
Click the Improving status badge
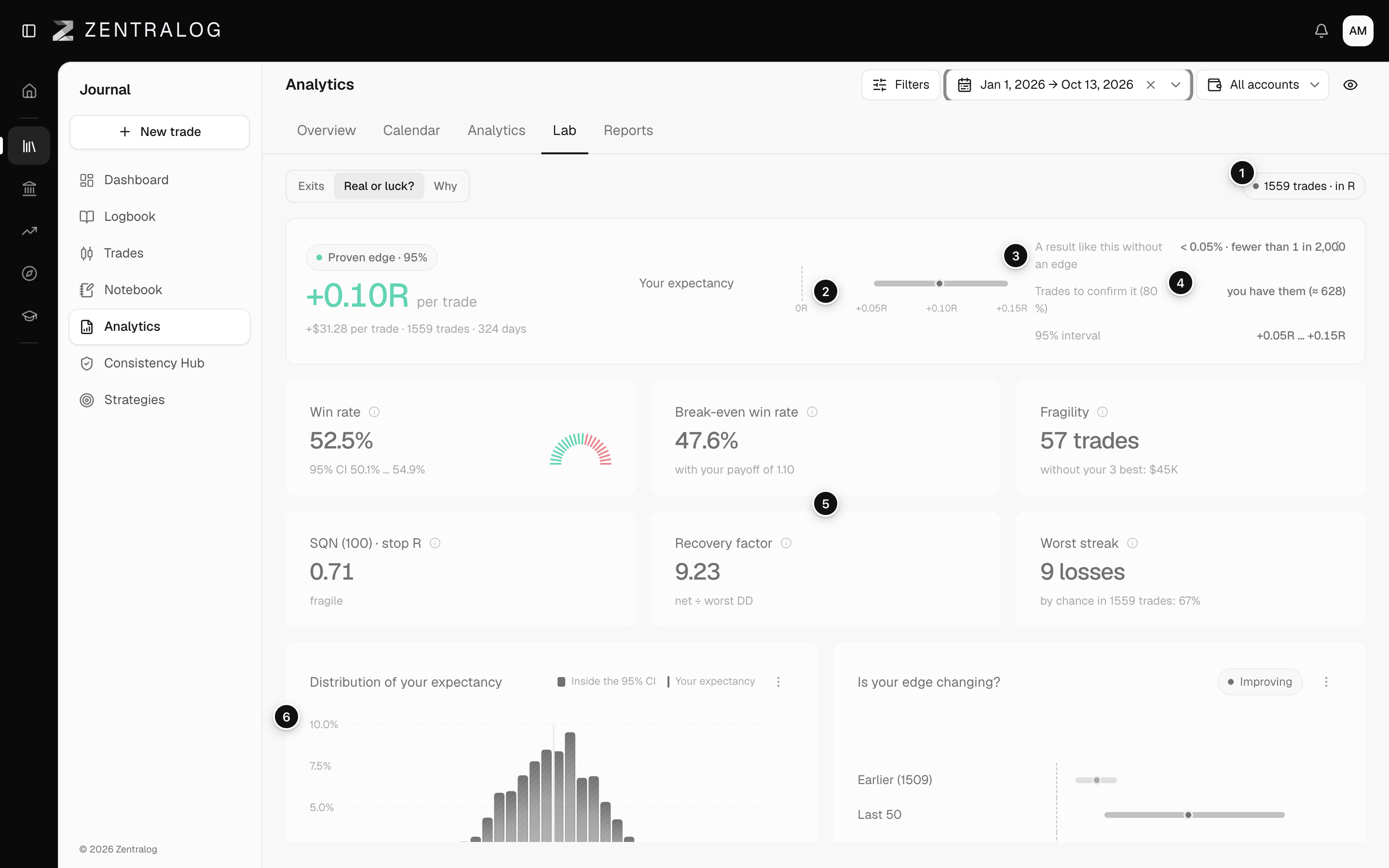coord(1260,681)
